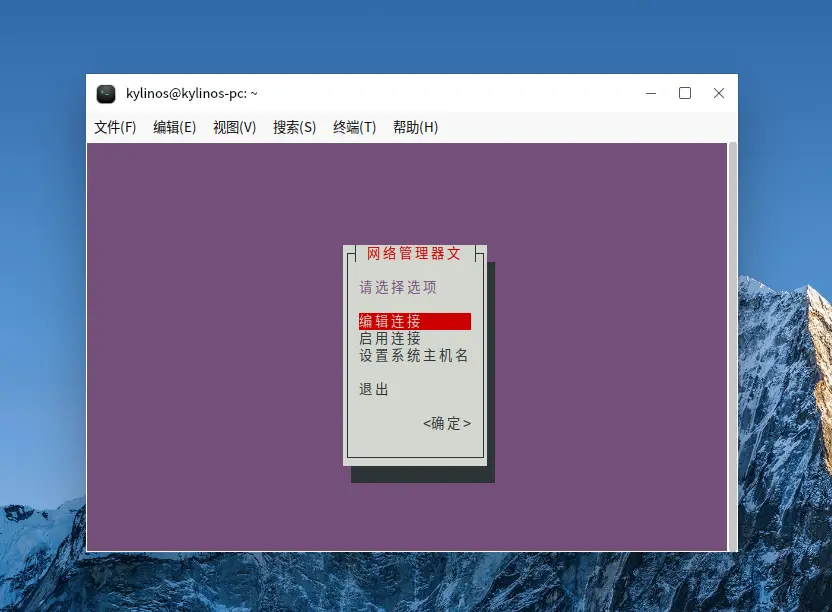
Task: Maximize the terminal window
Action: [x=685, y=93]
